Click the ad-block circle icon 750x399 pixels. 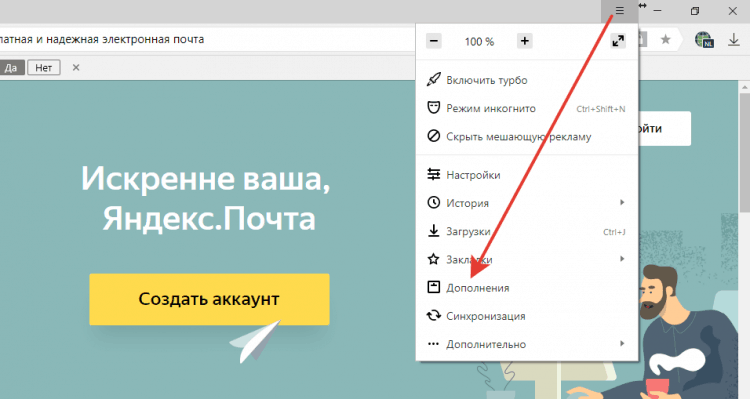coord(433,136)
